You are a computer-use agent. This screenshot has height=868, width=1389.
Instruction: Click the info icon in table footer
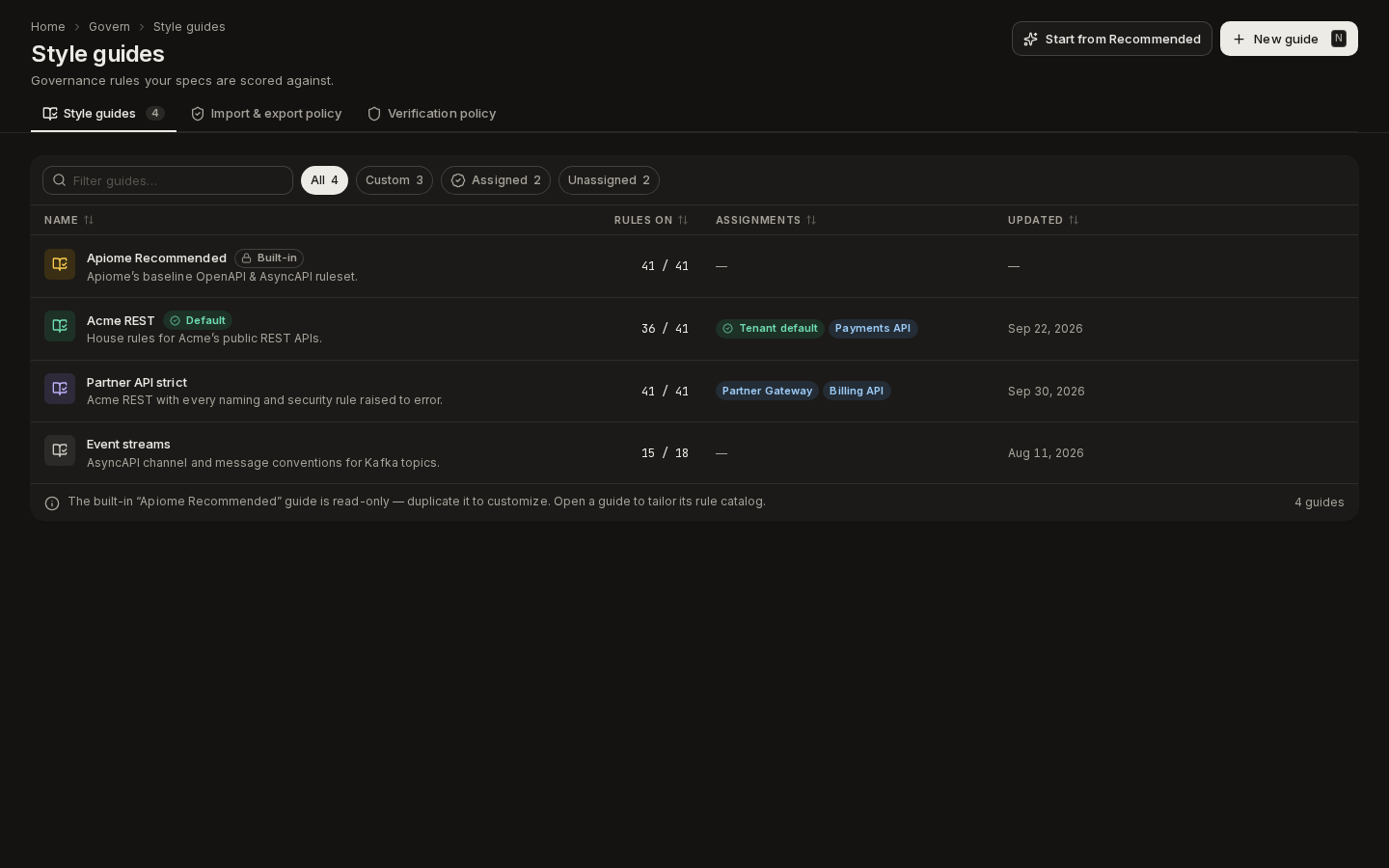click(x=52, y=502)
